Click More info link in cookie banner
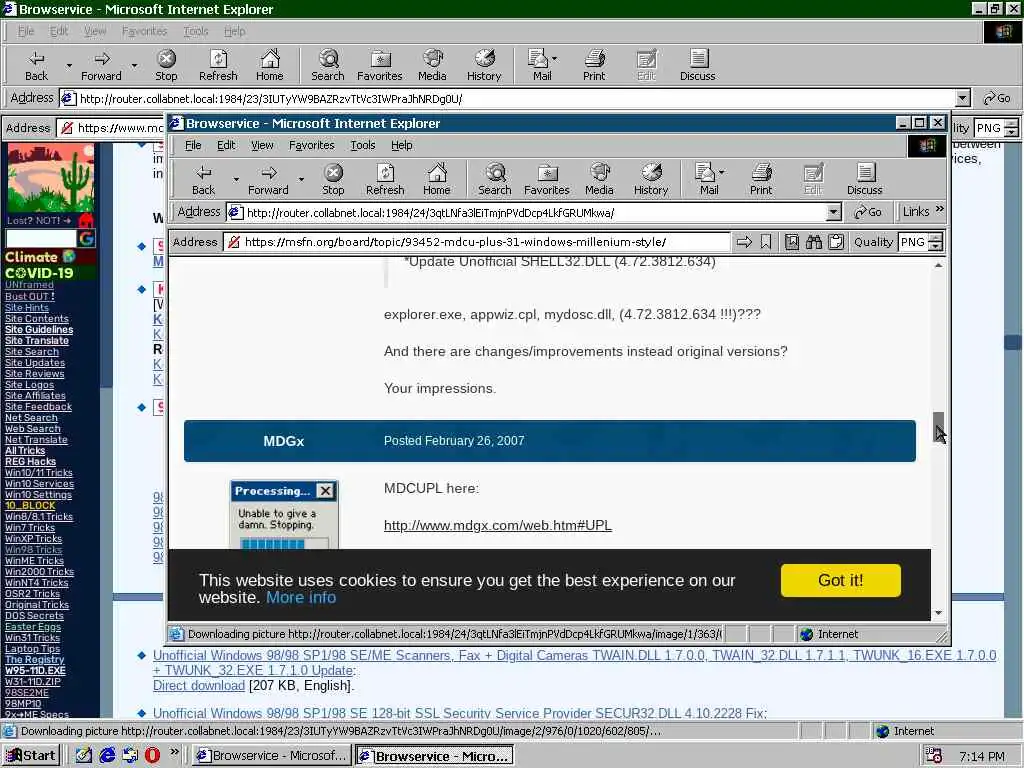The height and width of the screenshot is (768, 1024). [301, 598]
